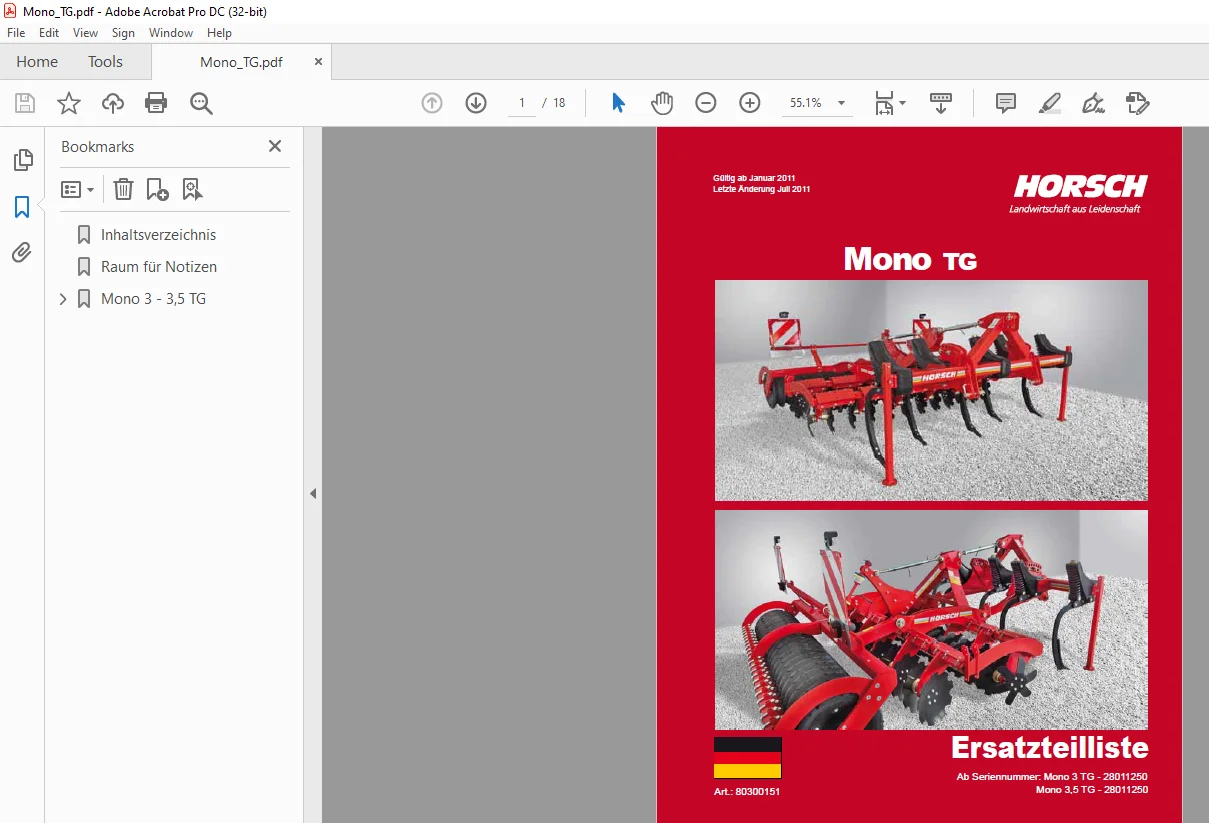Screen dimensions: 1209x823
Task: Open the Help menu
Action: [219, 33]
